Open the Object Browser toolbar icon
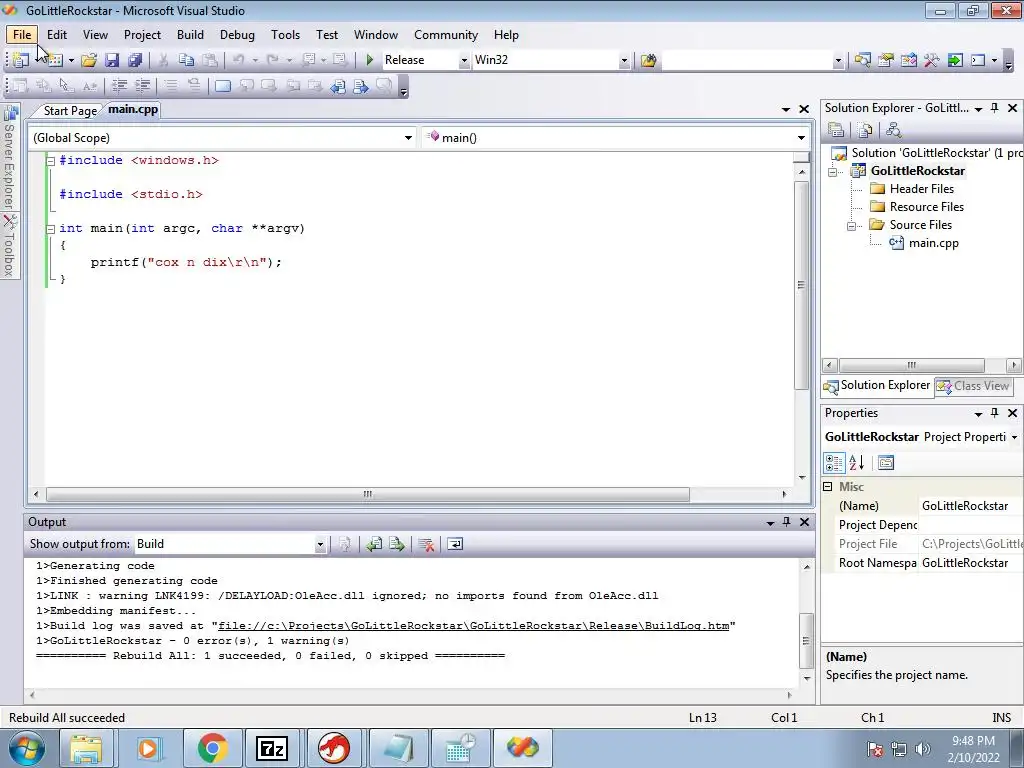The width and height of the screenshot is (1024, 768). point(908,60)
